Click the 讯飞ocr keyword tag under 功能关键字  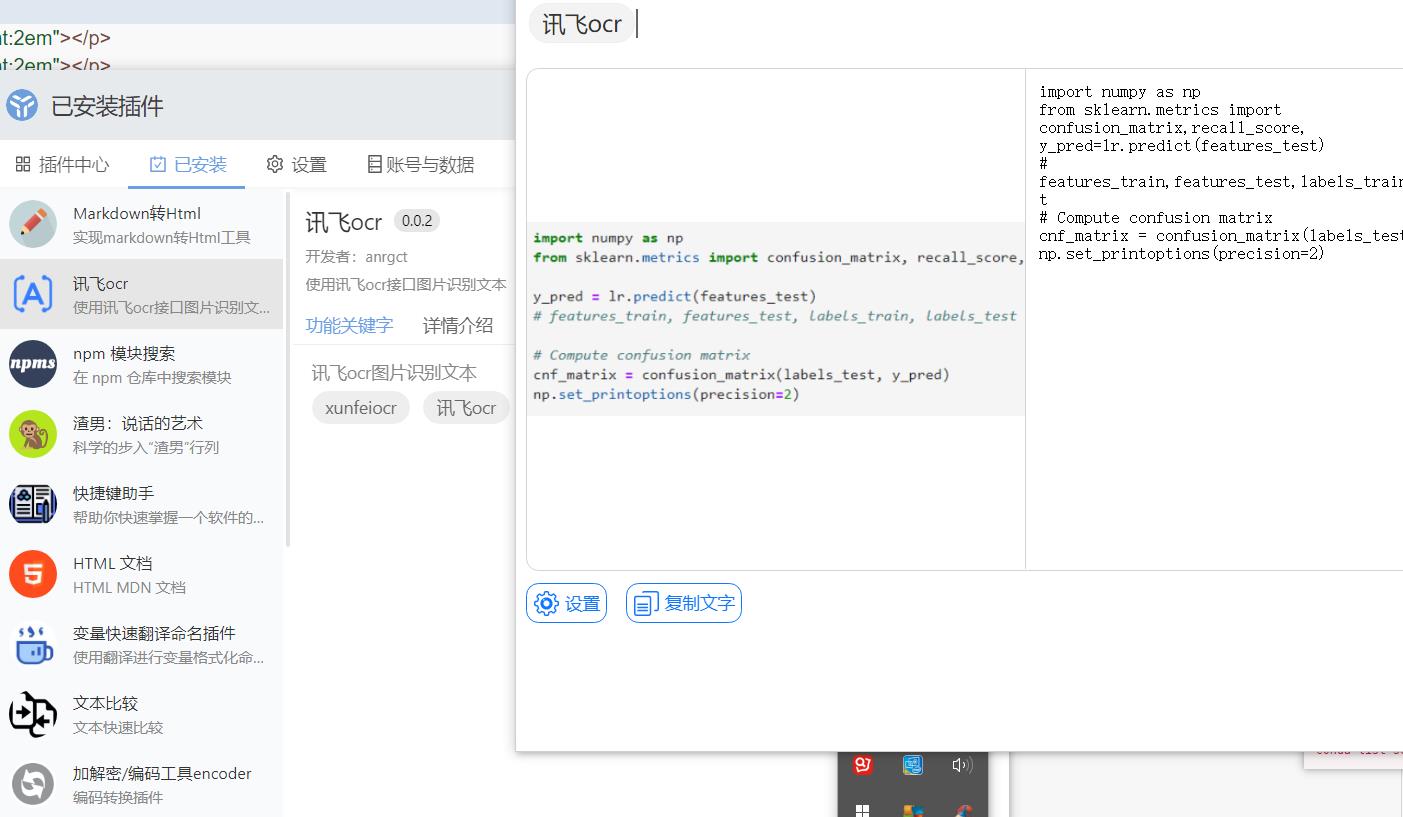coord(466,408)
